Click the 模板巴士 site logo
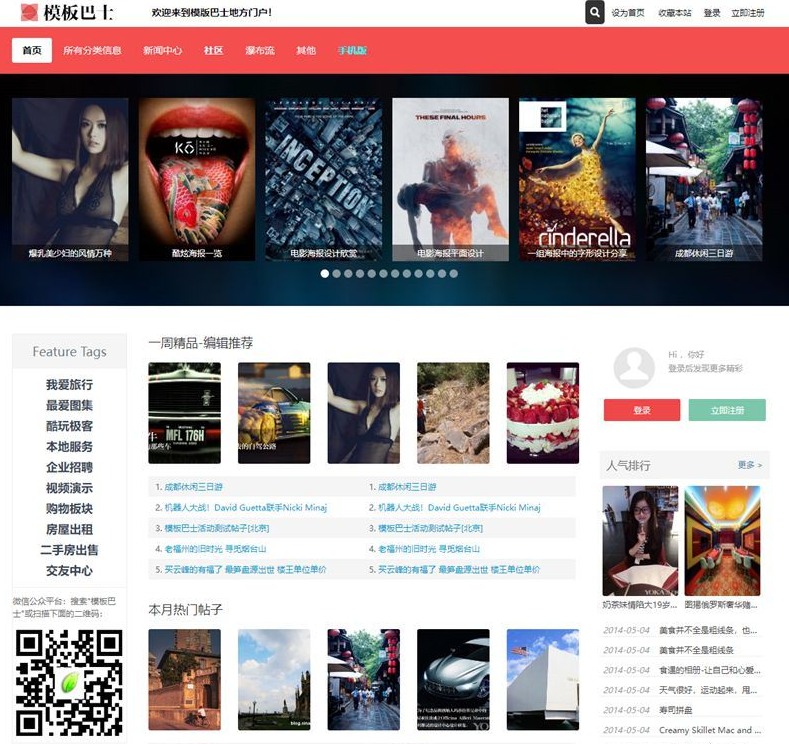The image size is (789, 744). [67, 13]
